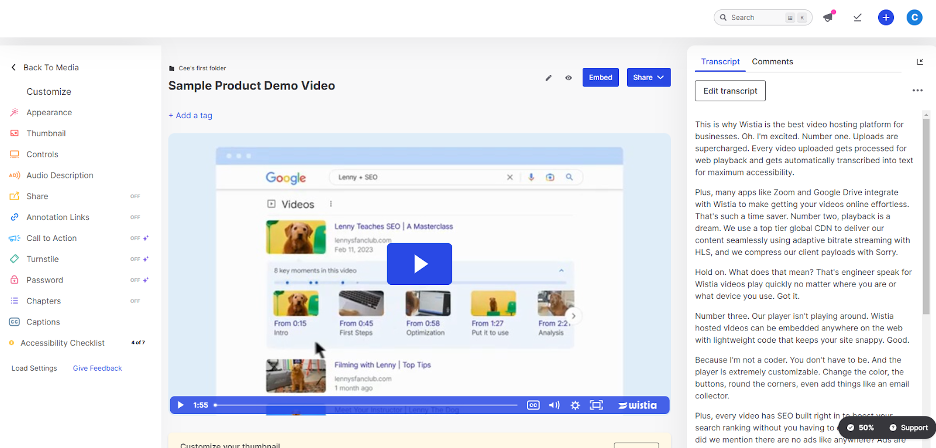936x448 pixels.
Task: Click Give Feedback link
Action: pyautogui.click(x=97, y=369)
